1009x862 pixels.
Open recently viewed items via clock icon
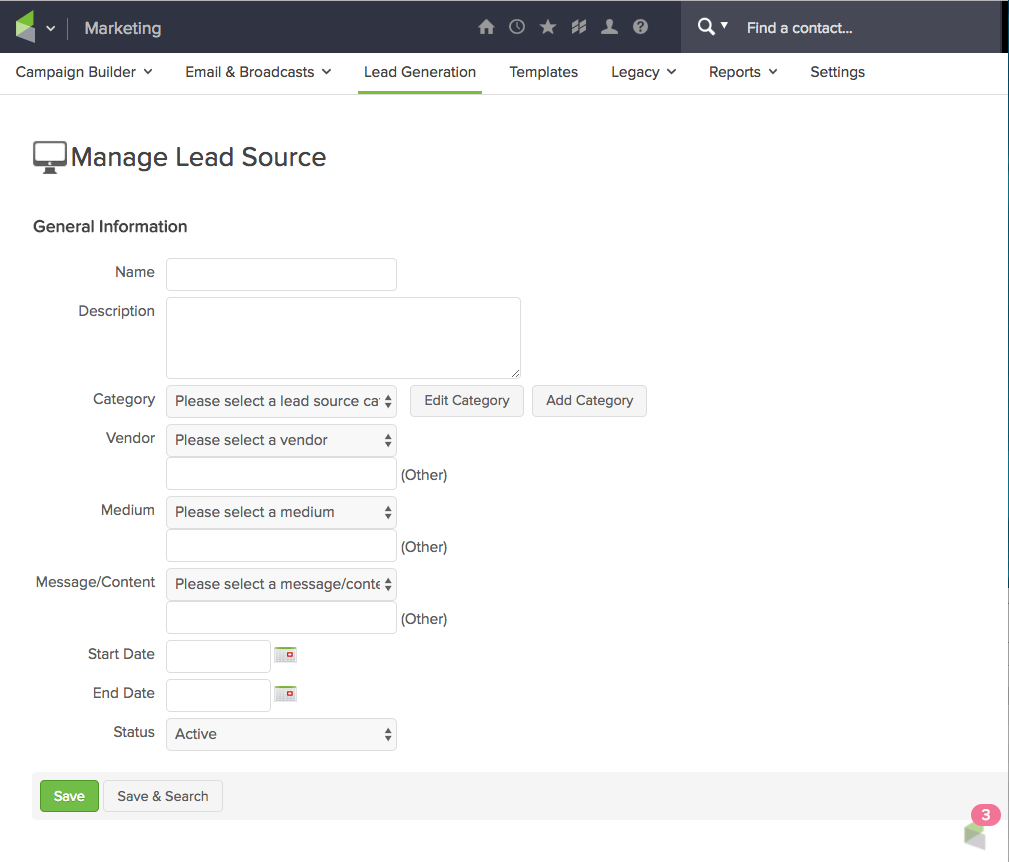tap(517, 27)
